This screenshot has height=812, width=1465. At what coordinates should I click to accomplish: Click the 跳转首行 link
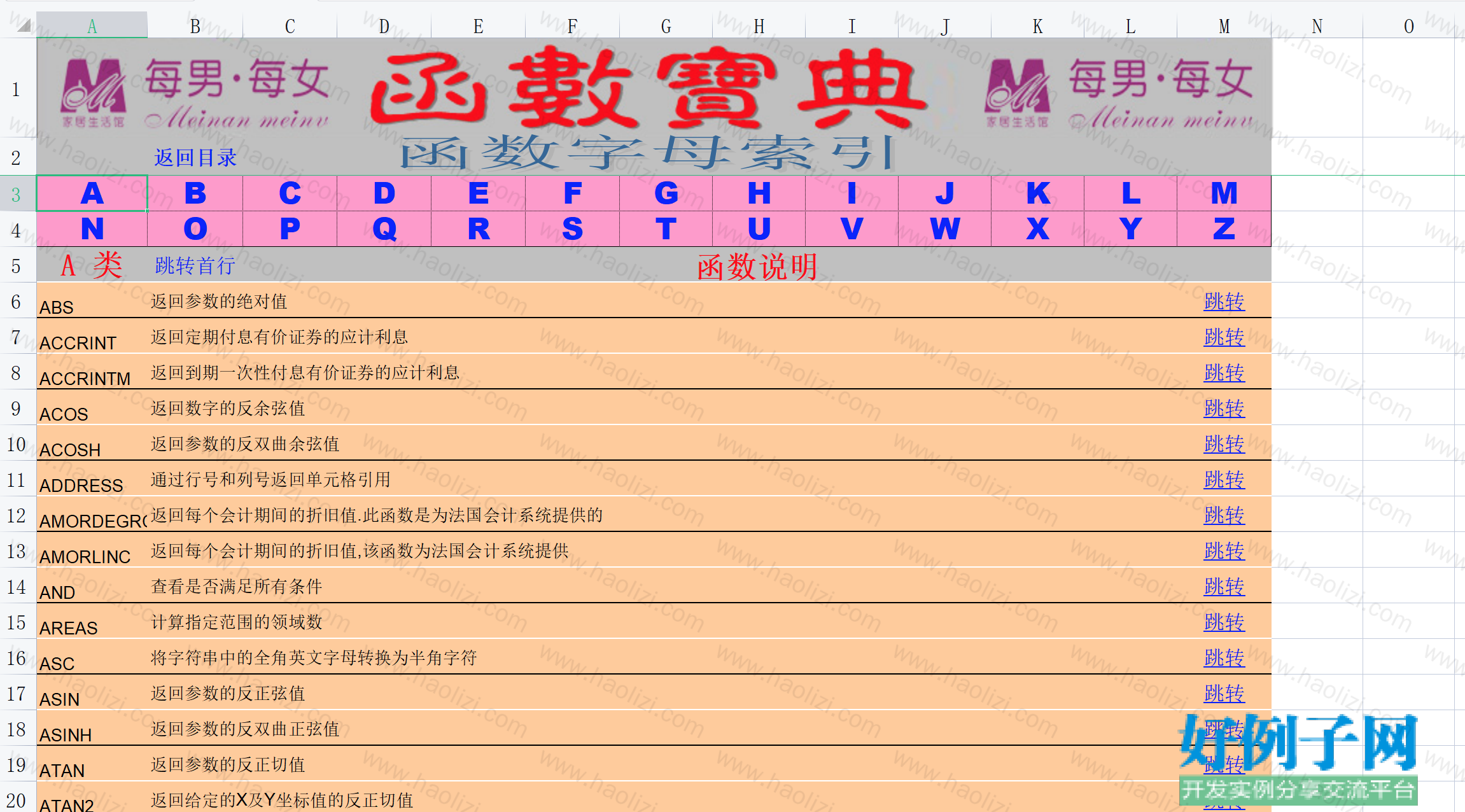[x=195, y=266]
